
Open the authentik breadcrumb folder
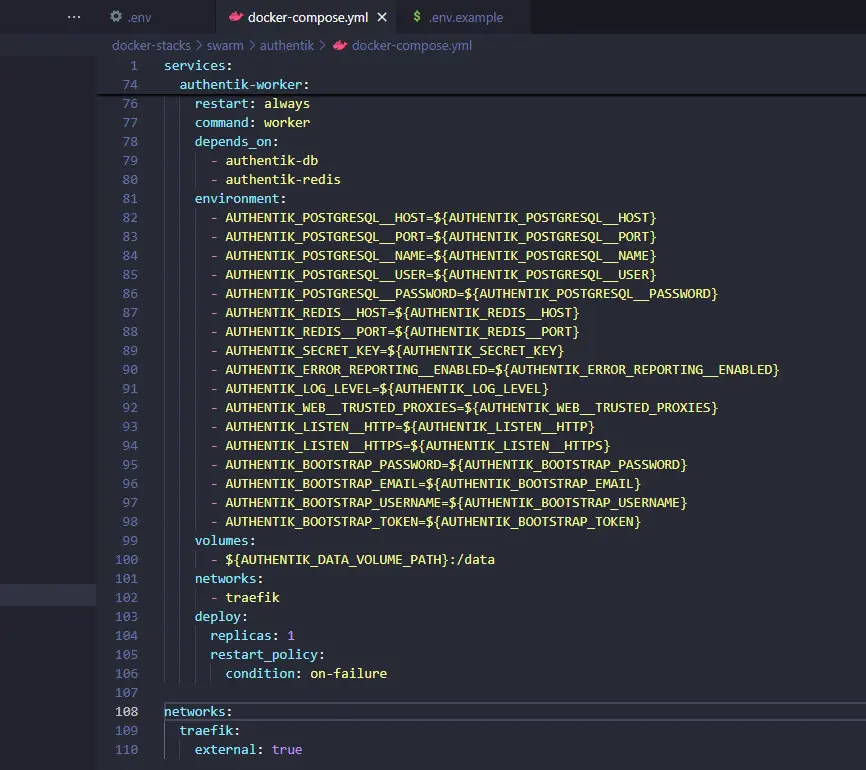tap(287, 45)
